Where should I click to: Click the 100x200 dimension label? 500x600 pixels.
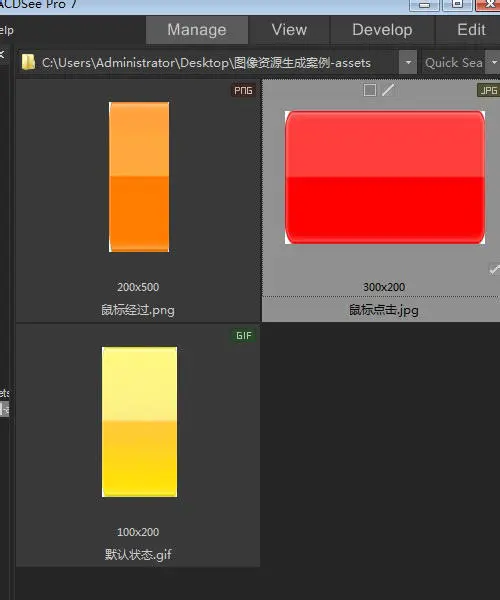click(138, 532)
